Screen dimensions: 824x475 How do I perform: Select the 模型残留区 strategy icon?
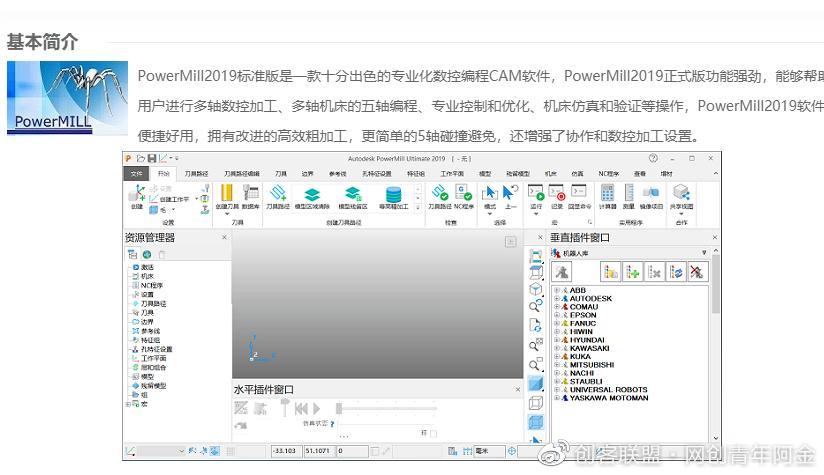click(353, 197)
